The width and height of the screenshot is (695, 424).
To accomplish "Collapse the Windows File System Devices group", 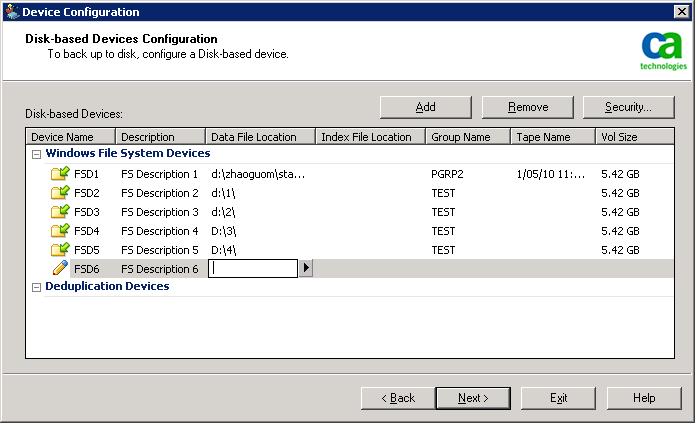I will pos(37,154).
